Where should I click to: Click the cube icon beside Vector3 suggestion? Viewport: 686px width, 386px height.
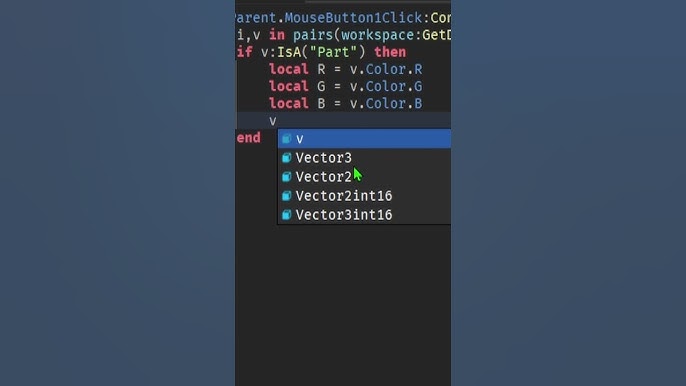pos(287,158)
